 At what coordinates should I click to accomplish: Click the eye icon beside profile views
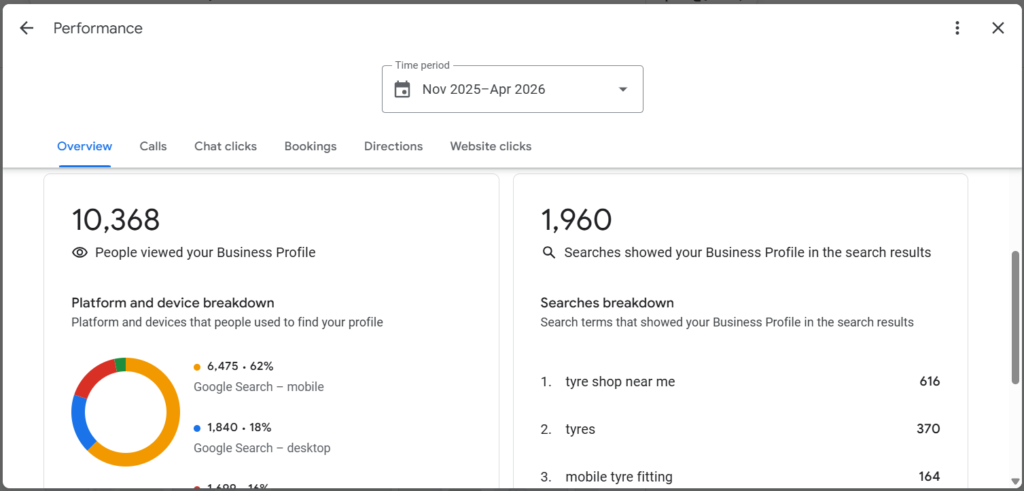(x=80, y=253)
